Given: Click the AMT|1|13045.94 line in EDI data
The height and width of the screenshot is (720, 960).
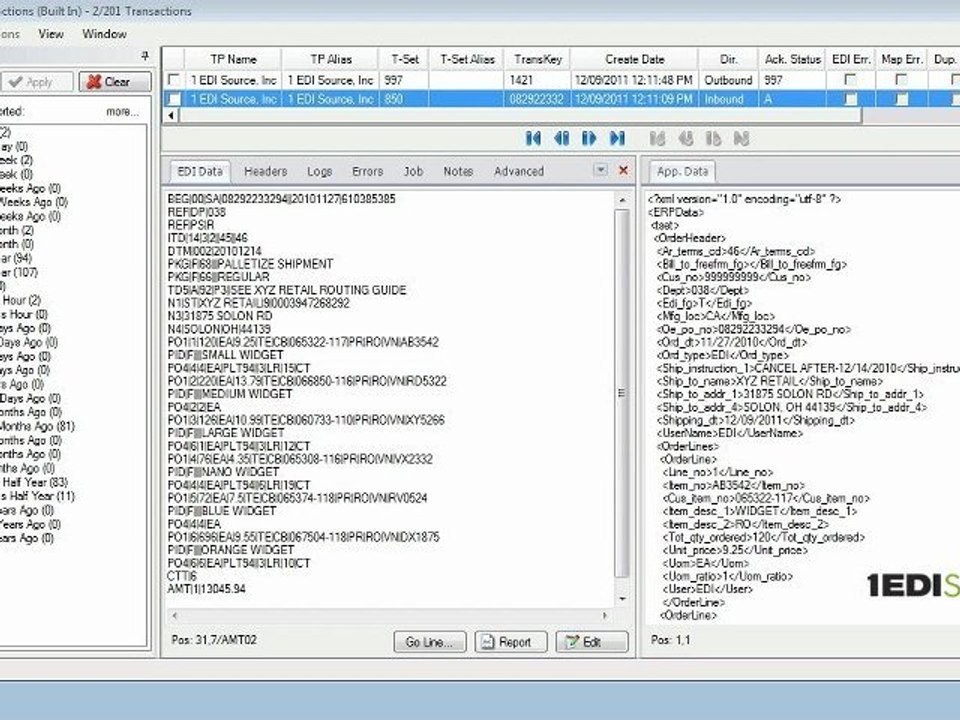Looking at the screenshot, I should coord(206,589).
